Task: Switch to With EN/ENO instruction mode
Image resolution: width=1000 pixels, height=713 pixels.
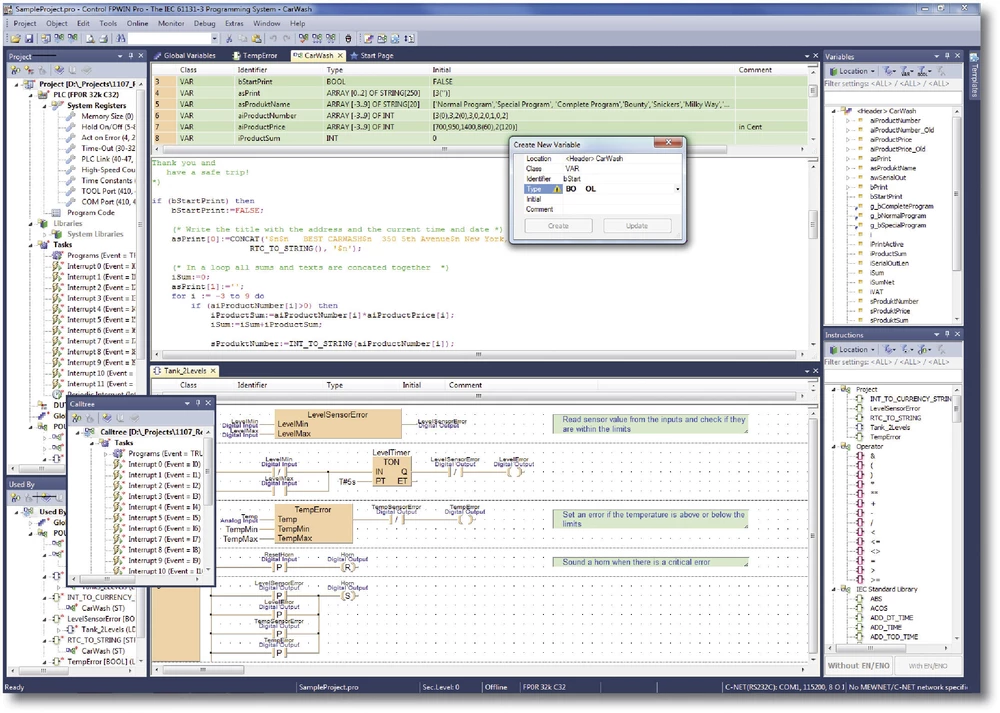Action: point(927,665)
